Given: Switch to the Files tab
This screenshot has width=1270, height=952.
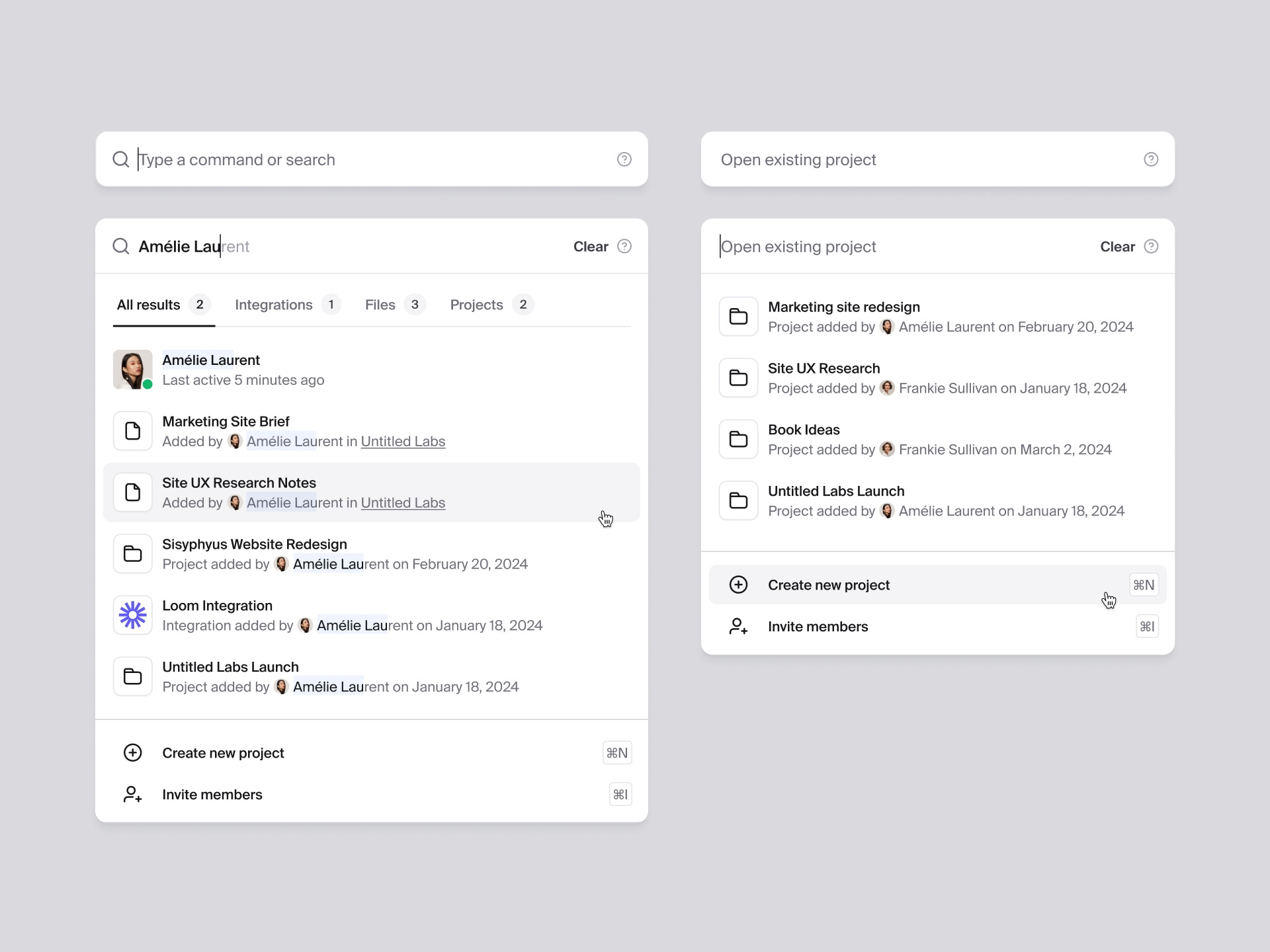Looking at the screenshot, I should [379, 305].
